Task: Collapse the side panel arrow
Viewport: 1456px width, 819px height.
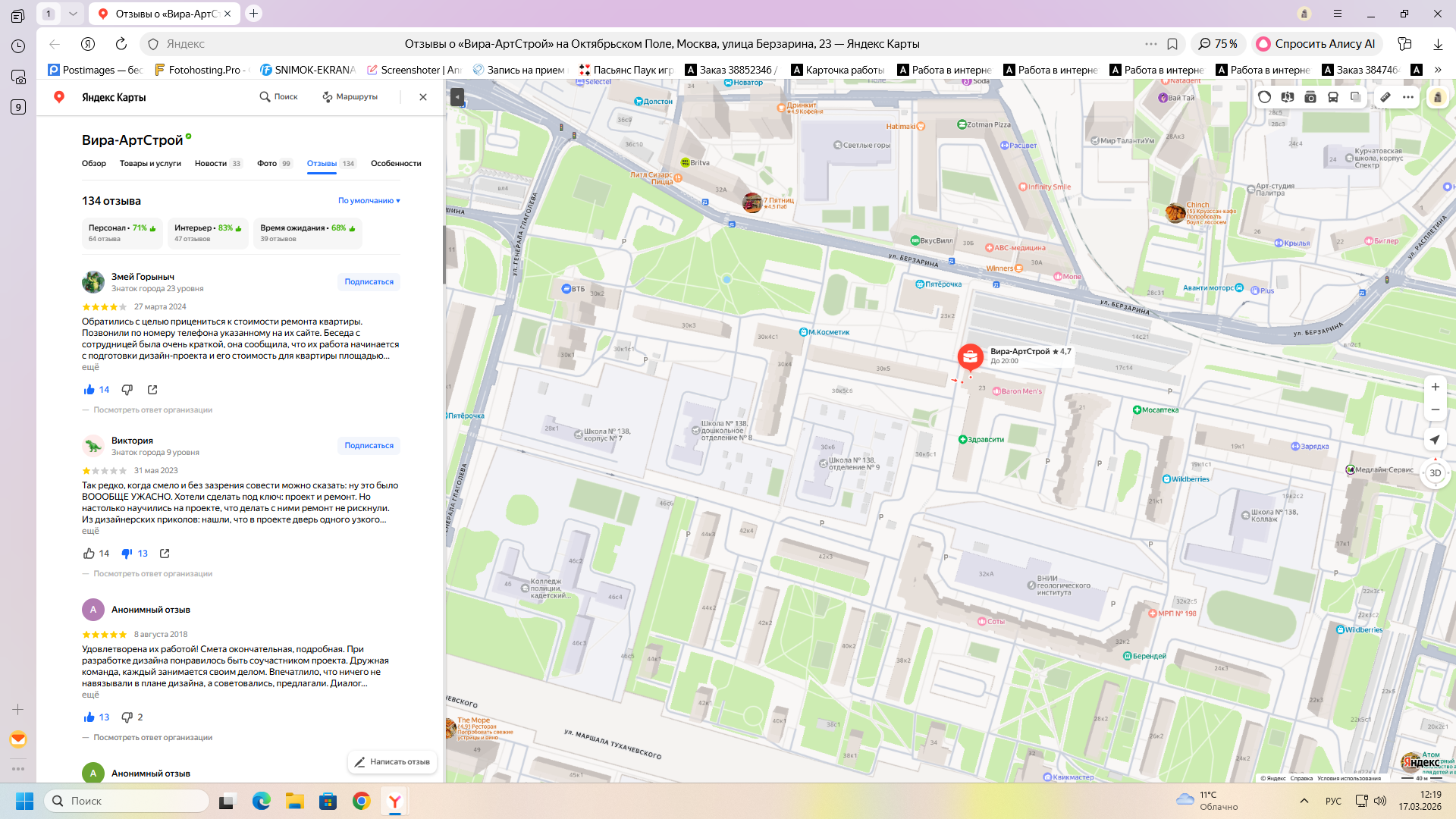Action: coord(457,97)
